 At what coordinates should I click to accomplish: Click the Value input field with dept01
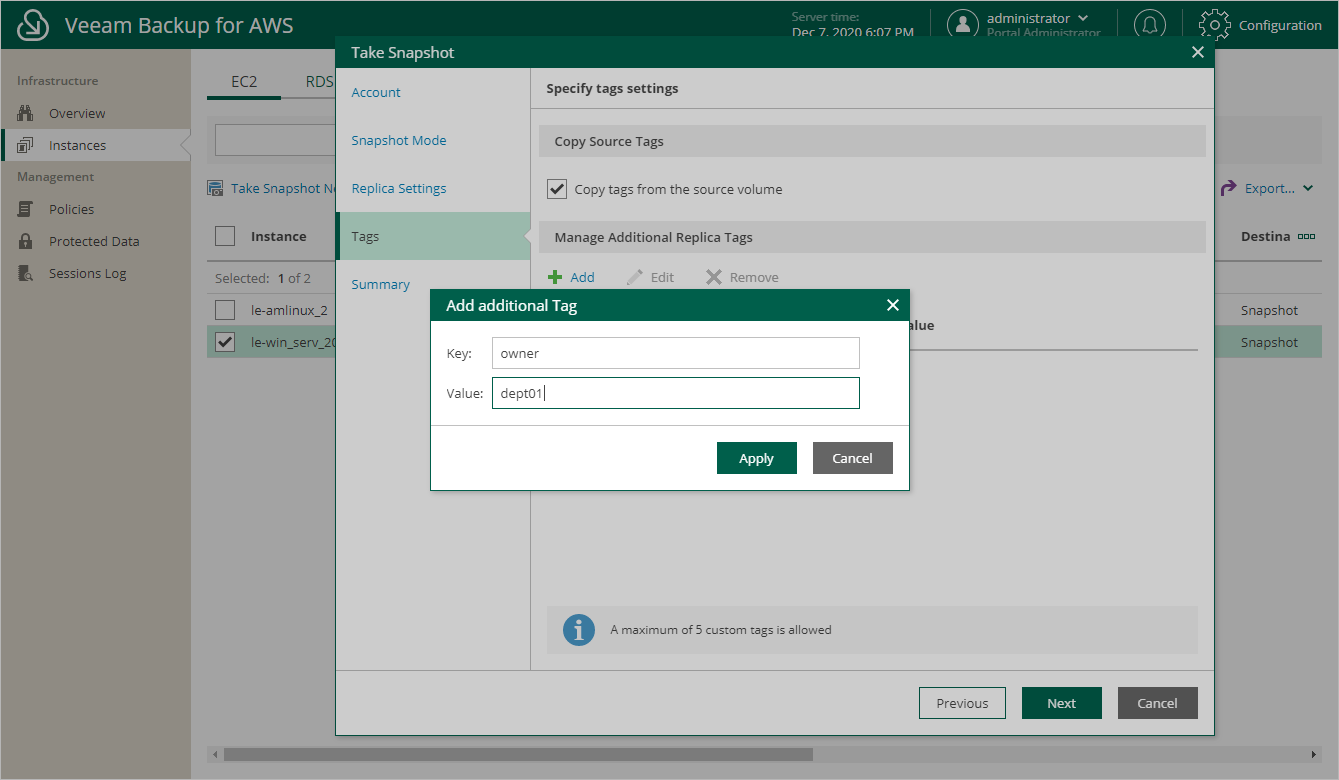click(676, 393)
